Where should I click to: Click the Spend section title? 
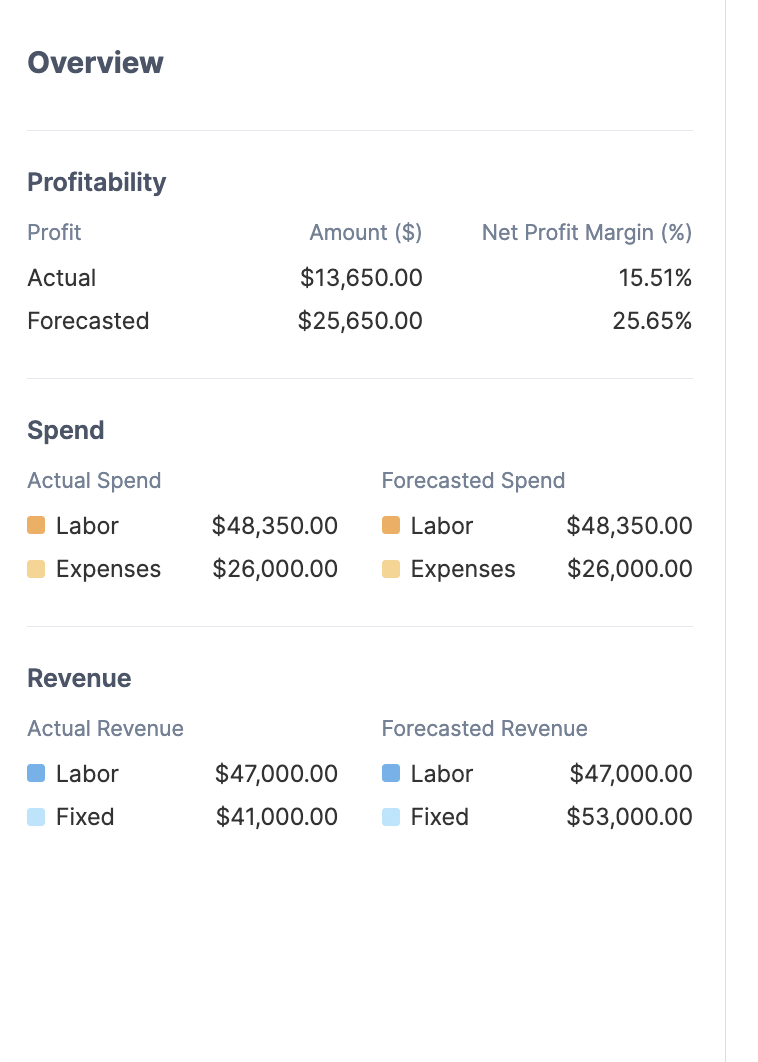[65, 430]
